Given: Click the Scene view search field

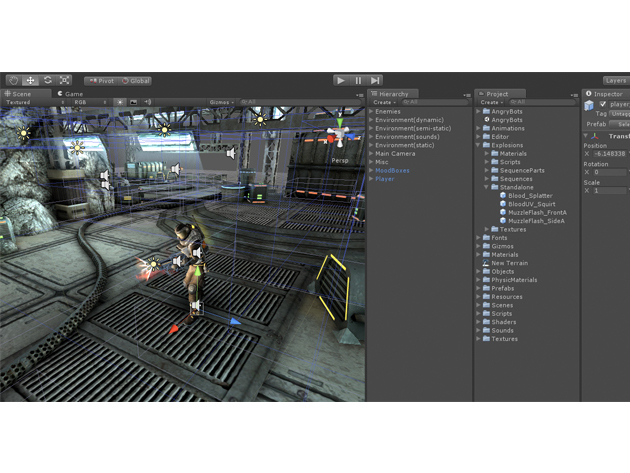Looking at the screenshot, I should pos(299,102).
